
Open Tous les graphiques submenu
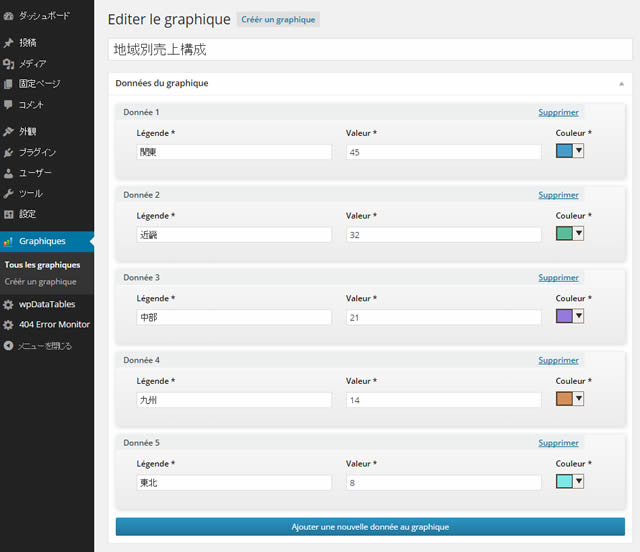42,265
